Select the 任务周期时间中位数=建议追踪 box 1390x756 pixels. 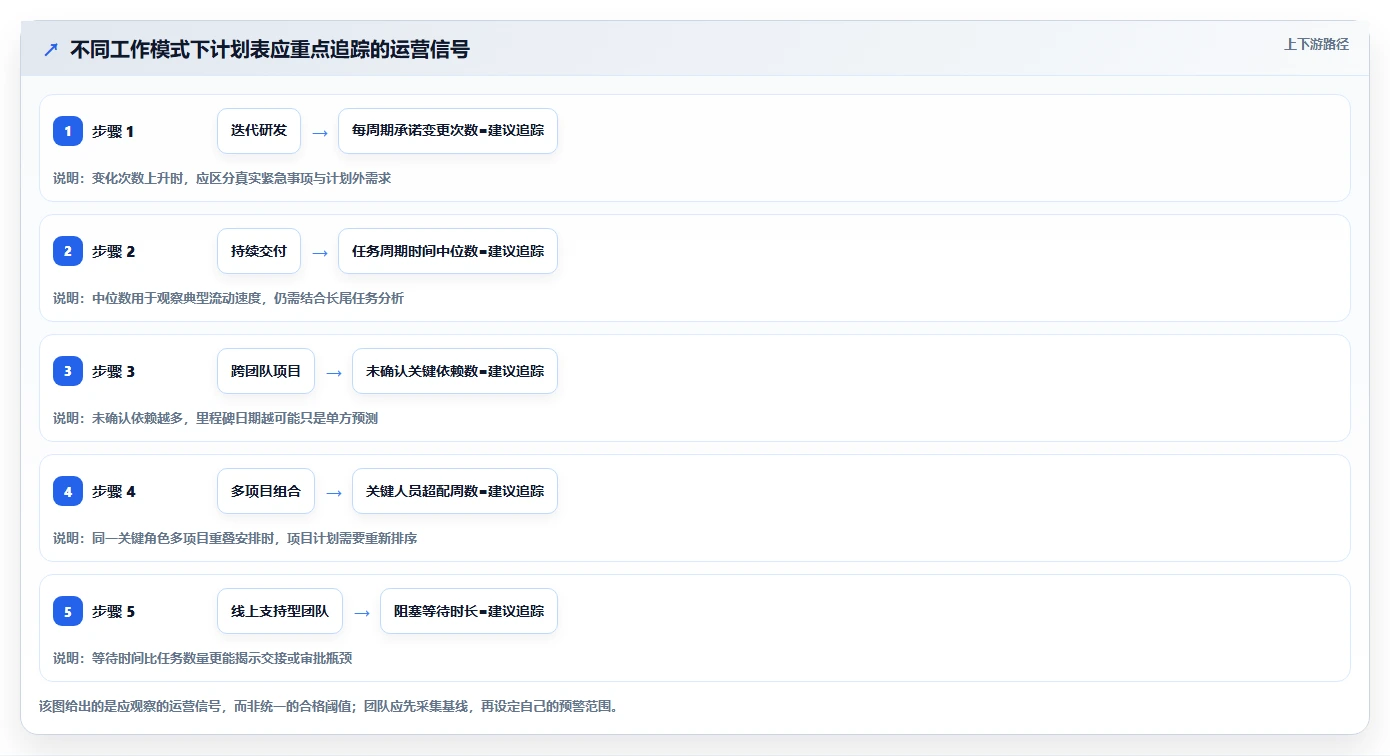448,251
